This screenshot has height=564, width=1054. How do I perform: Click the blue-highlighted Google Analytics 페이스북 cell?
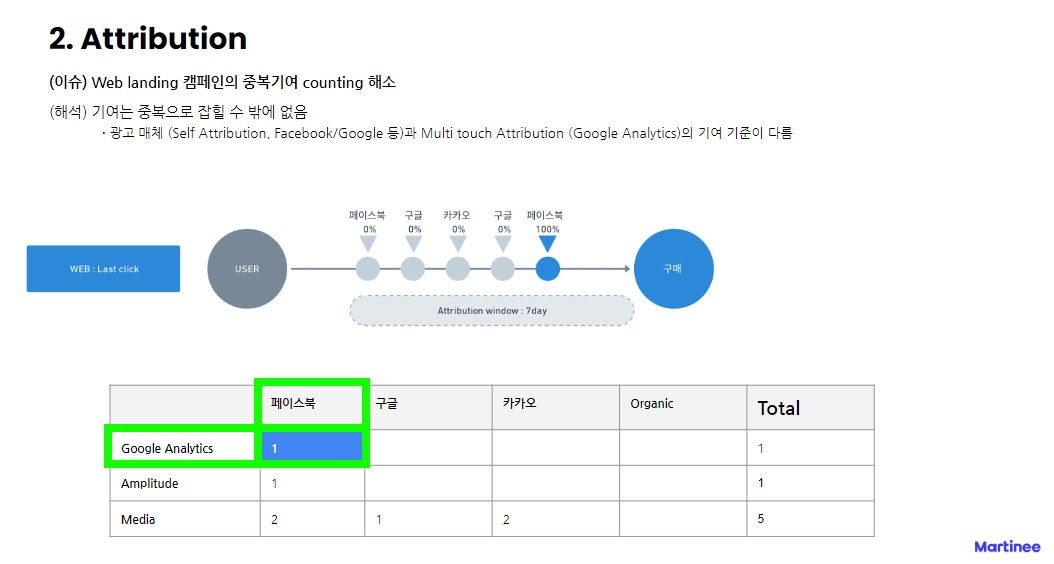312,448
